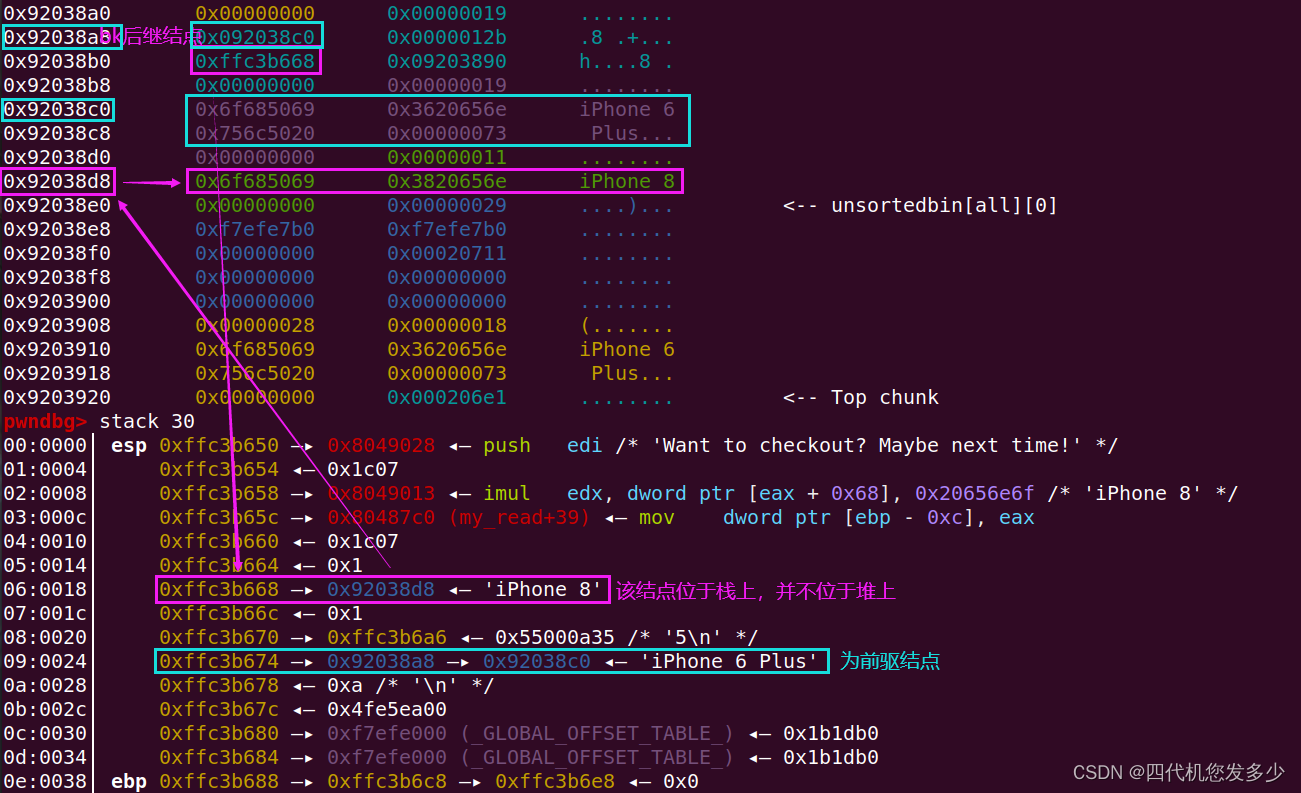Select code address 0x8049013
The image size is (1301, 793).
click(x=381, y=493)
